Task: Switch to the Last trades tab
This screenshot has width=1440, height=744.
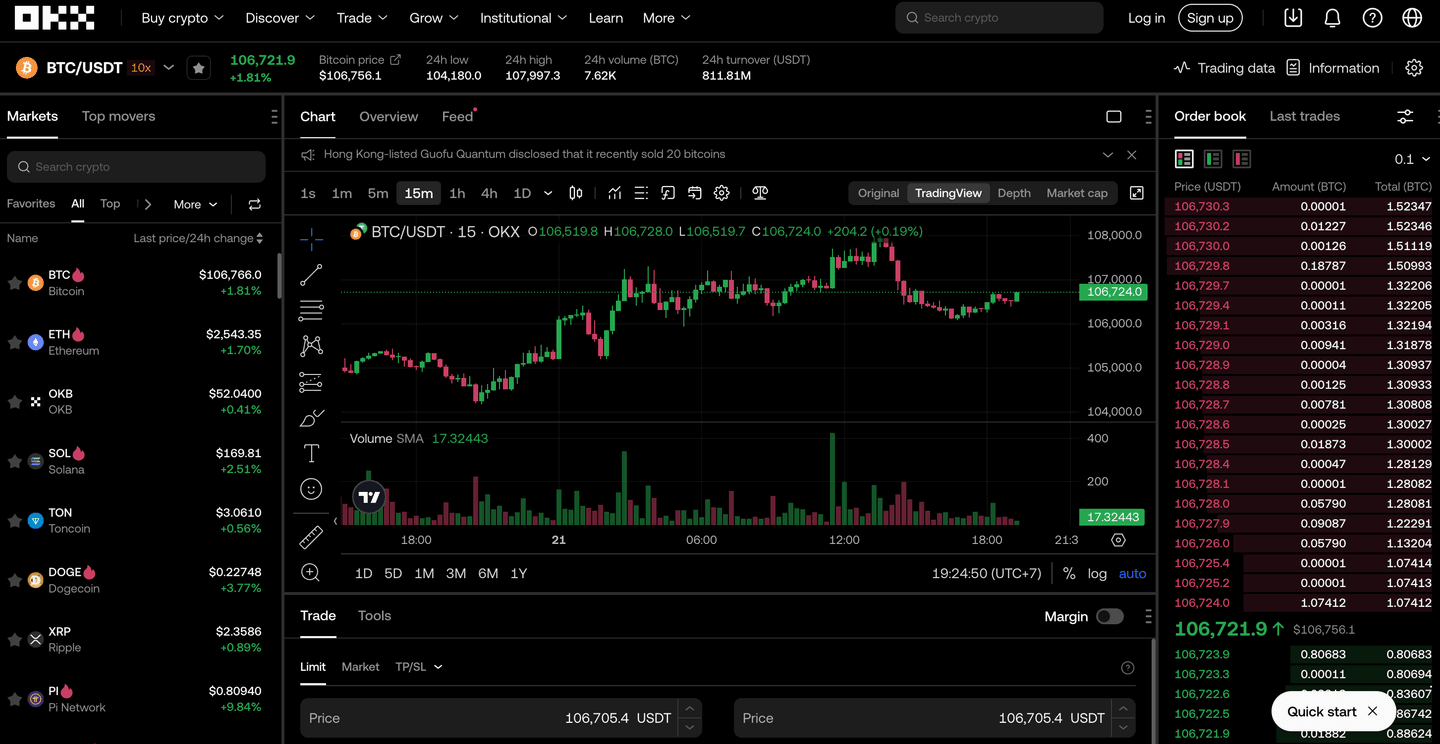Action: pos(1304,116)
